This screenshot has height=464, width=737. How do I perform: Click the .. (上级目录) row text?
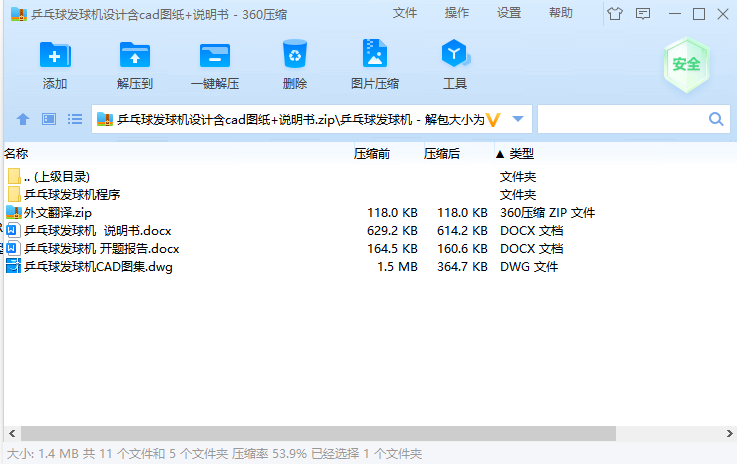tap(57, 177)
